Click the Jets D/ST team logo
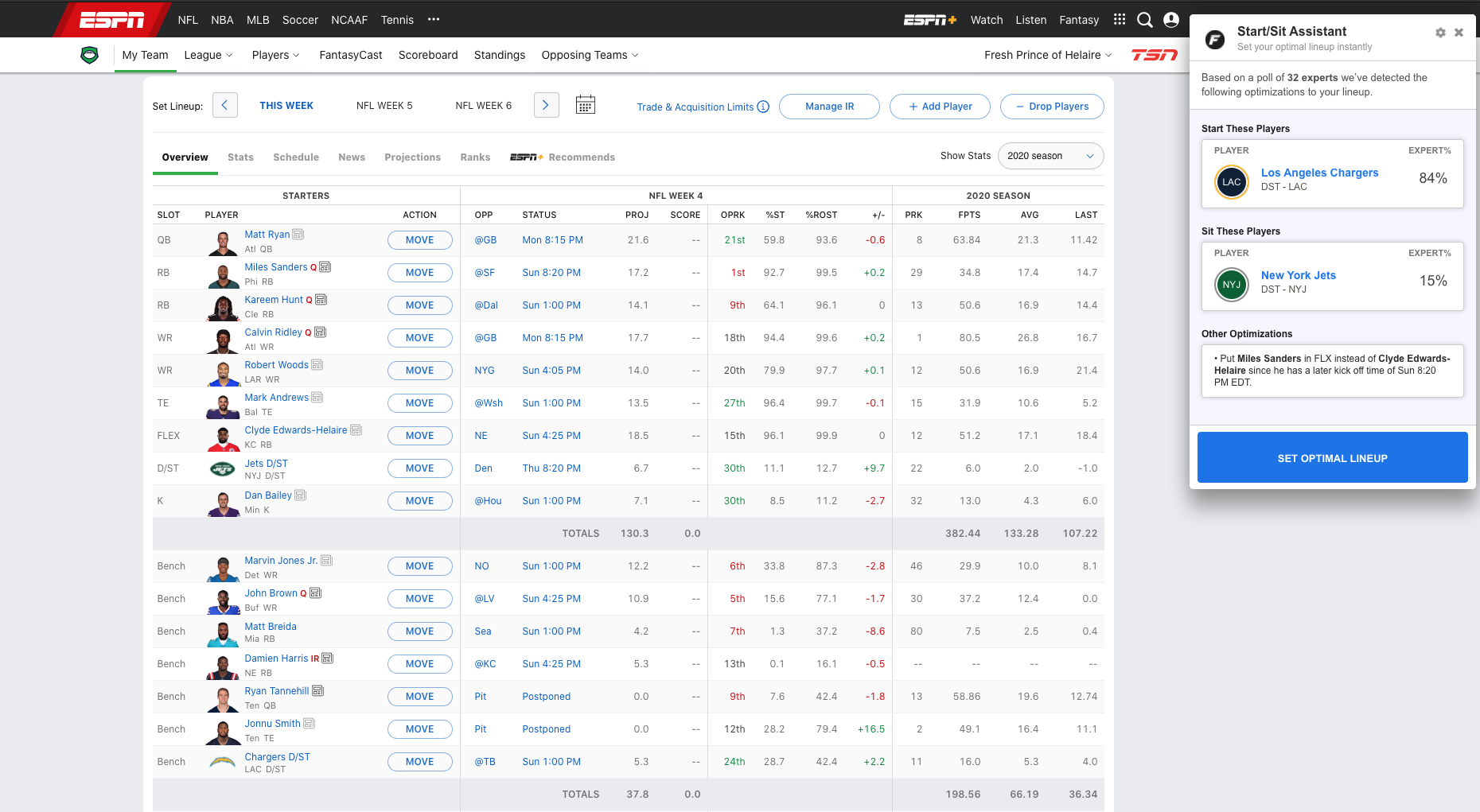Screen dimensions: 1480x812 (x=223, y=469)
